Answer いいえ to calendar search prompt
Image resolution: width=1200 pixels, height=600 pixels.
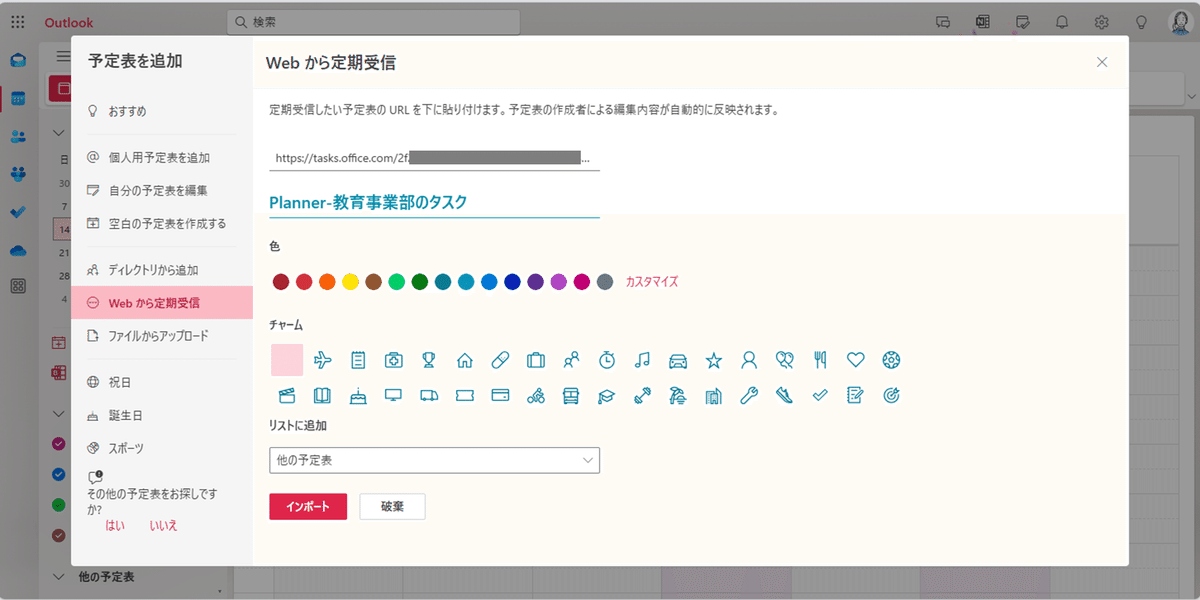pyautogui.click(x=163, y=525)
